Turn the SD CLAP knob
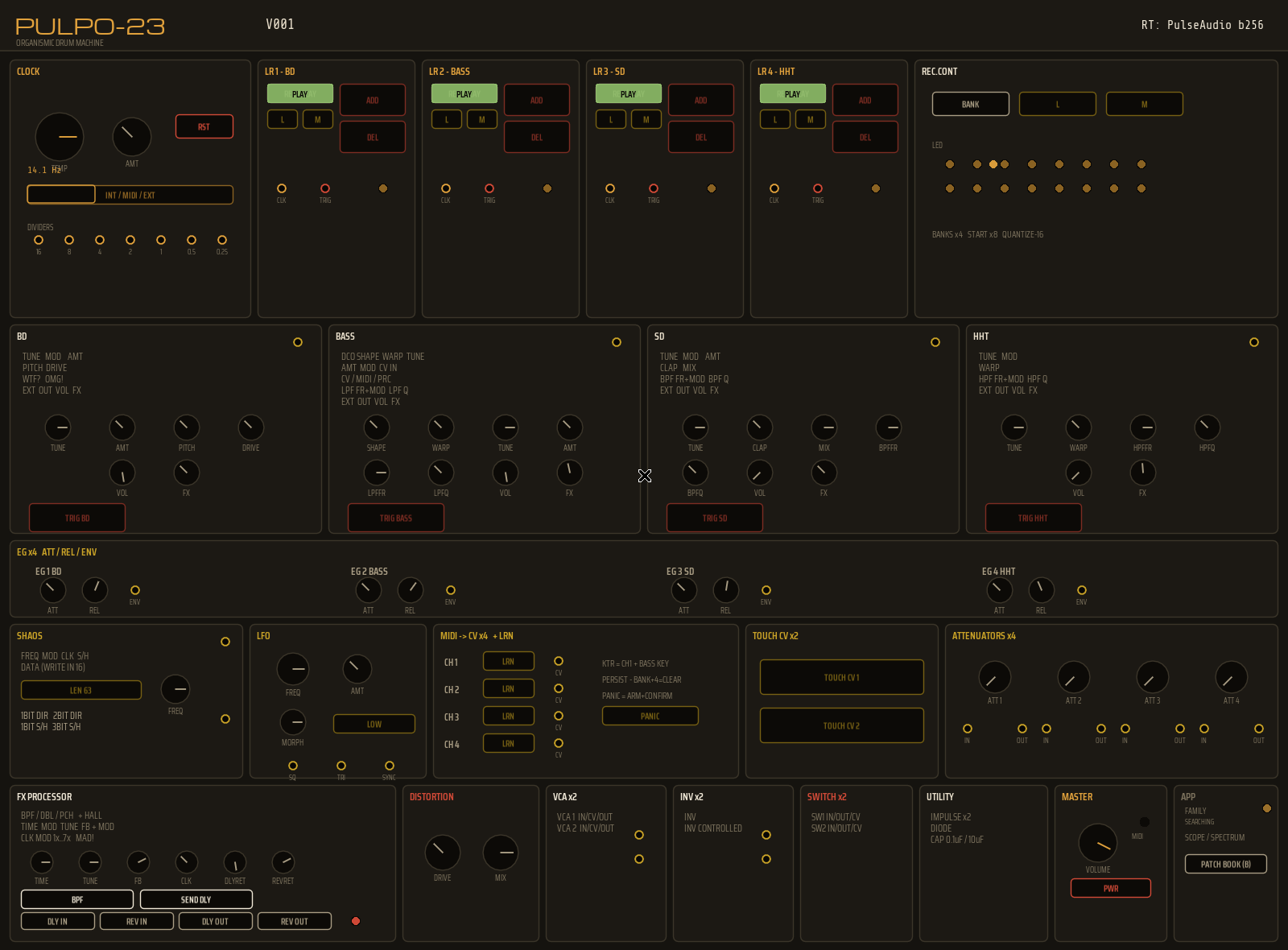The width and height of the screenshot is (1288, 950). point(760,427)
